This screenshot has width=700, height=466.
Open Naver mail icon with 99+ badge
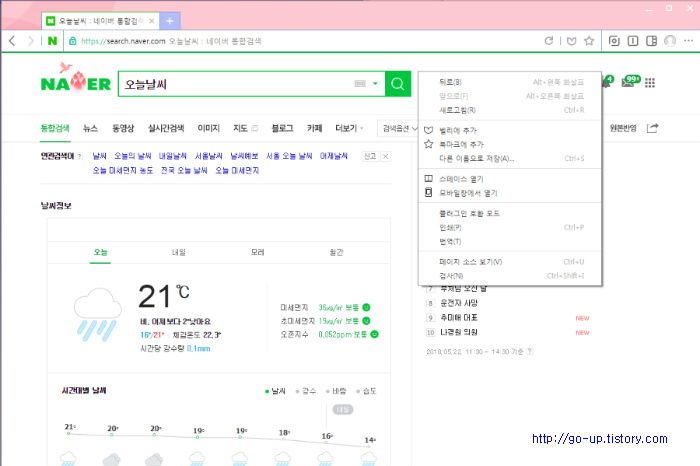tap(630, 81)
